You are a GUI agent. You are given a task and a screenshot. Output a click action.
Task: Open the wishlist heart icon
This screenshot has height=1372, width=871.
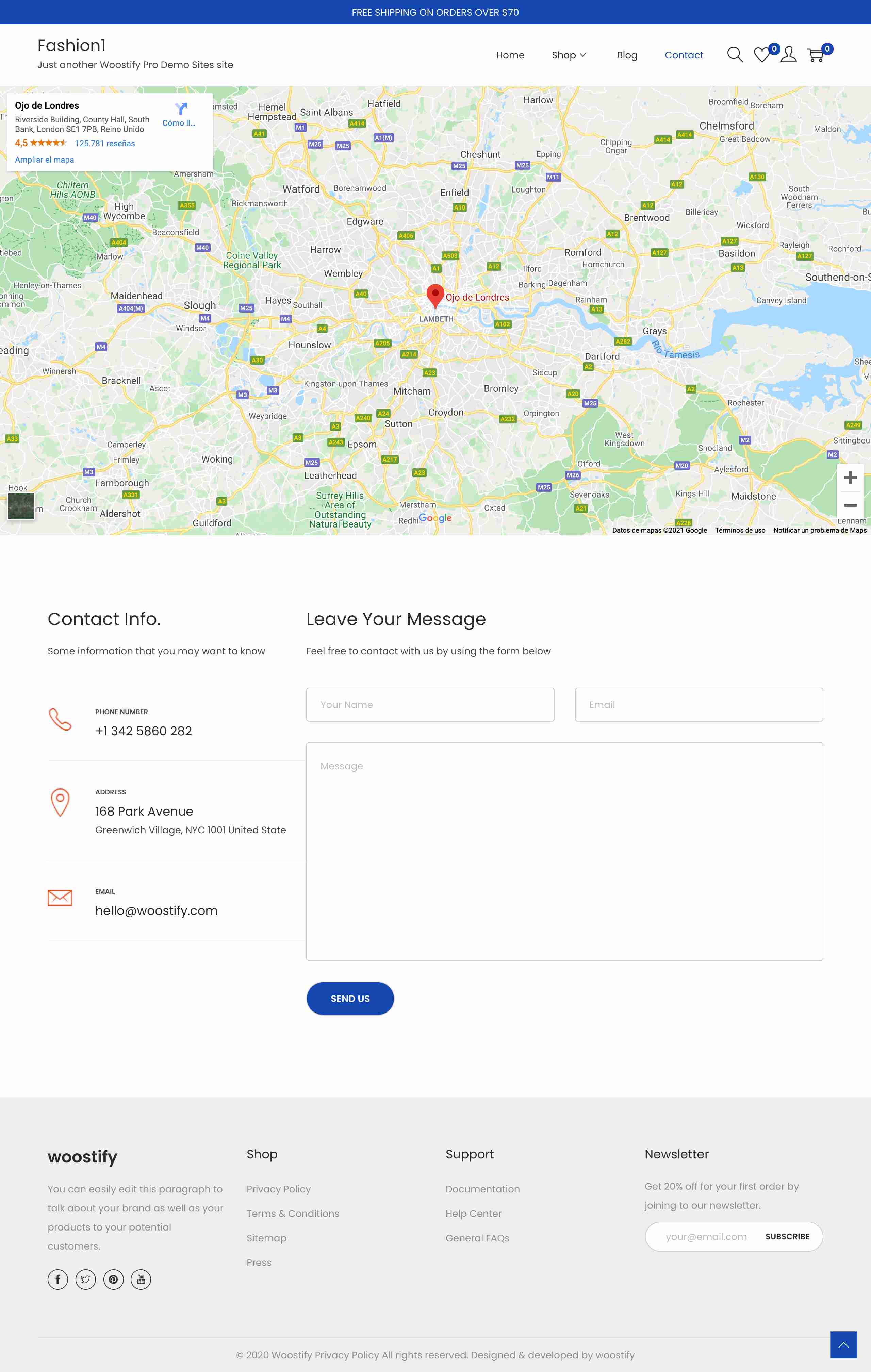coord(761,55)
